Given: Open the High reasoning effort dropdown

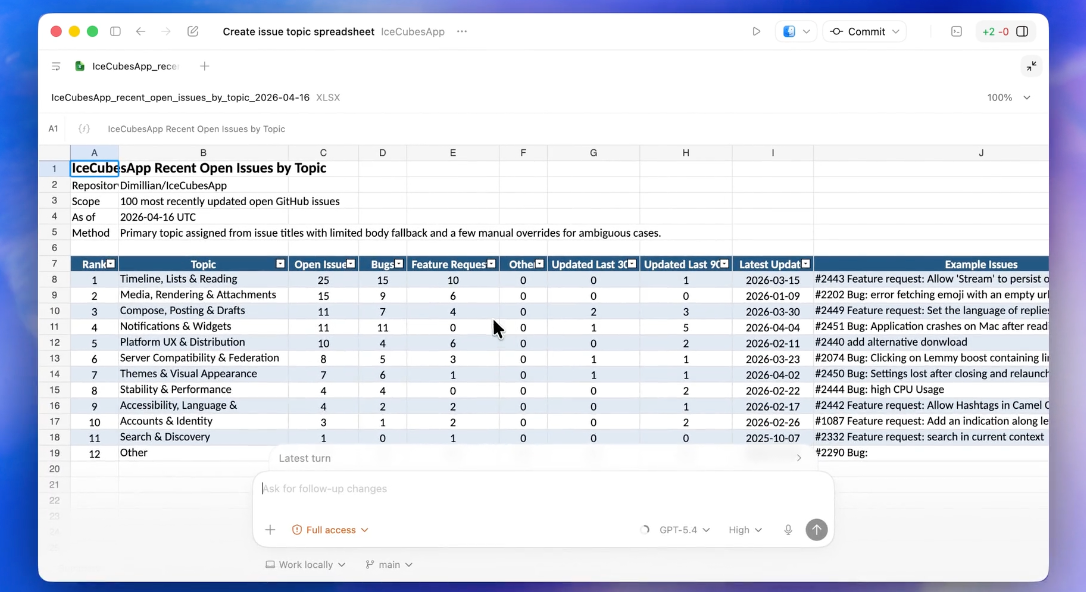Looking at the screenshot, I should [x=745, y=530].
